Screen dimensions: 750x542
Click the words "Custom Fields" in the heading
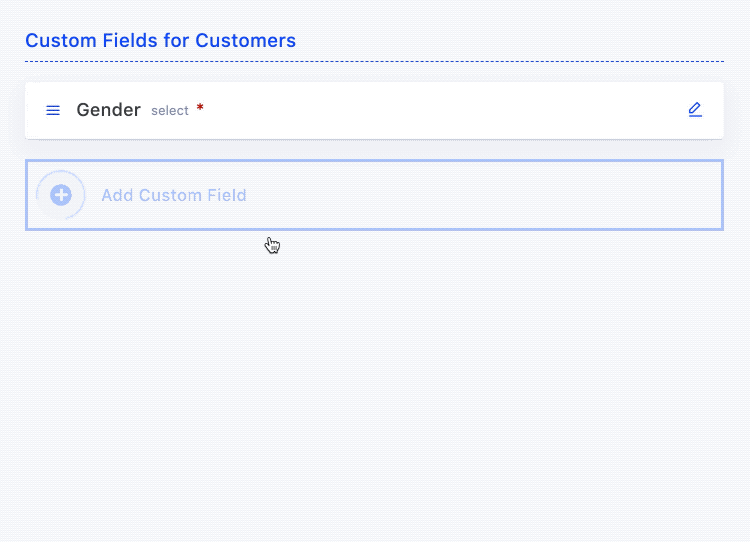pos(91,41)
